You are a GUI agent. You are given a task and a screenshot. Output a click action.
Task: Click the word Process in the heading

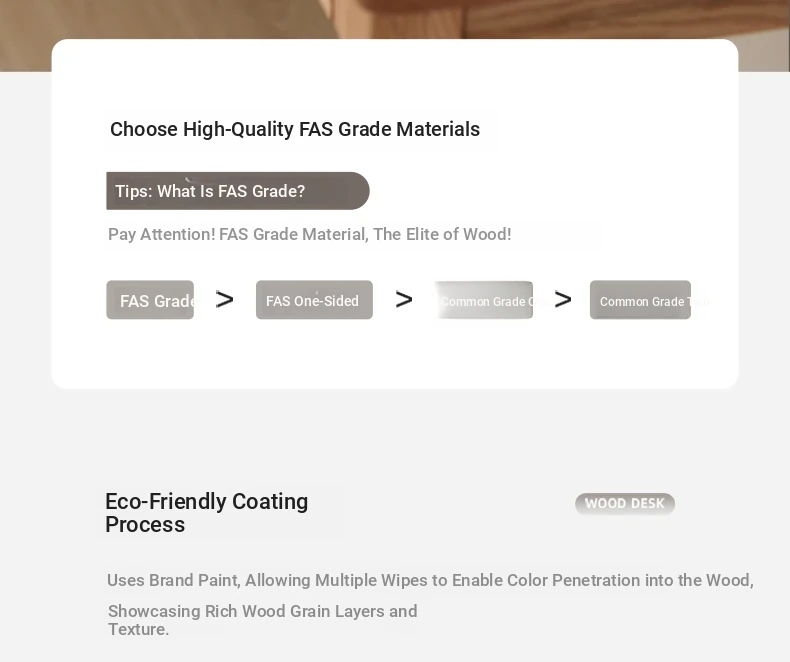[x=145, y=525]
